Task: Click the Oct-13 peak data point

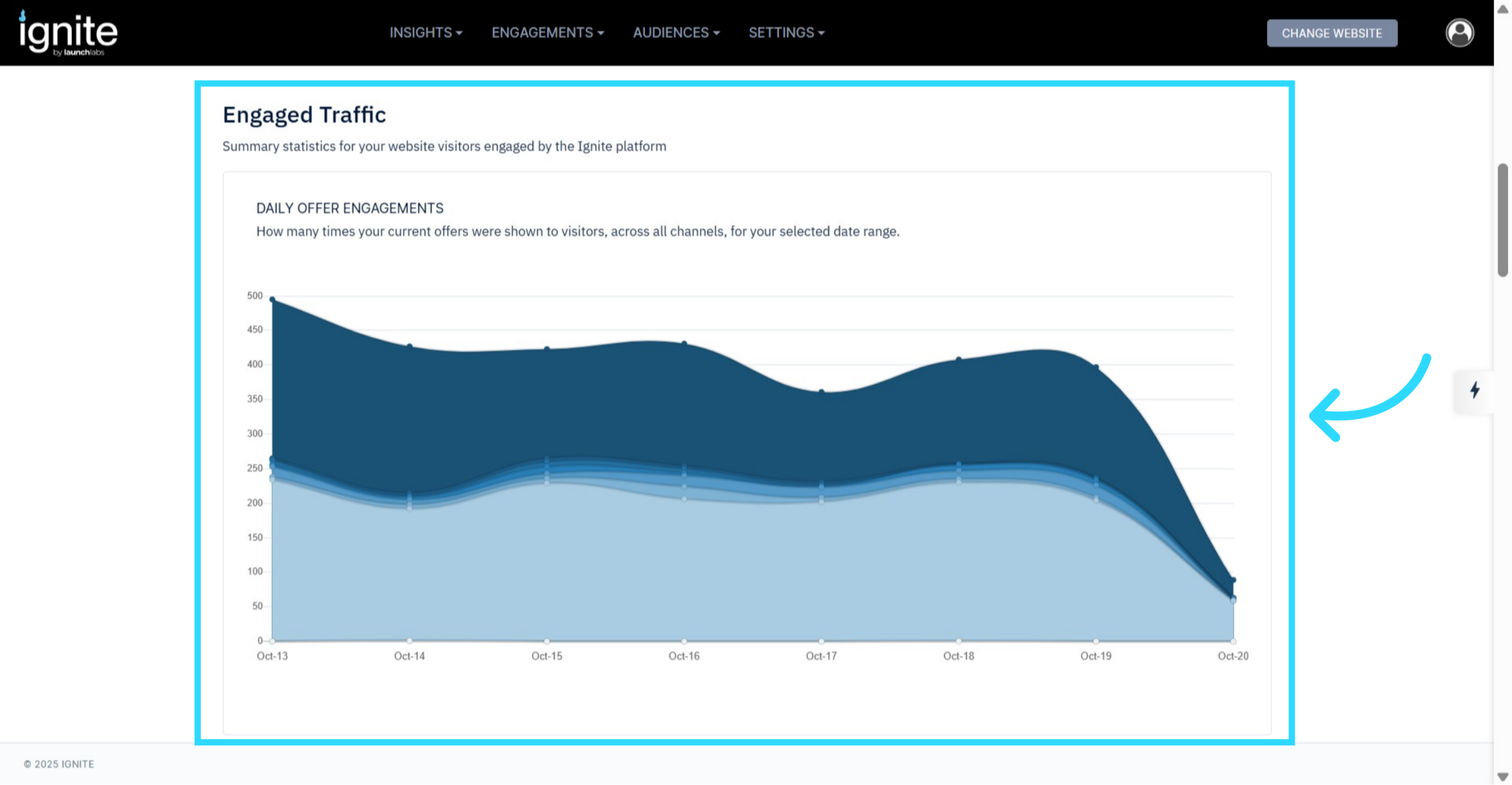Action: pos(272,299)
